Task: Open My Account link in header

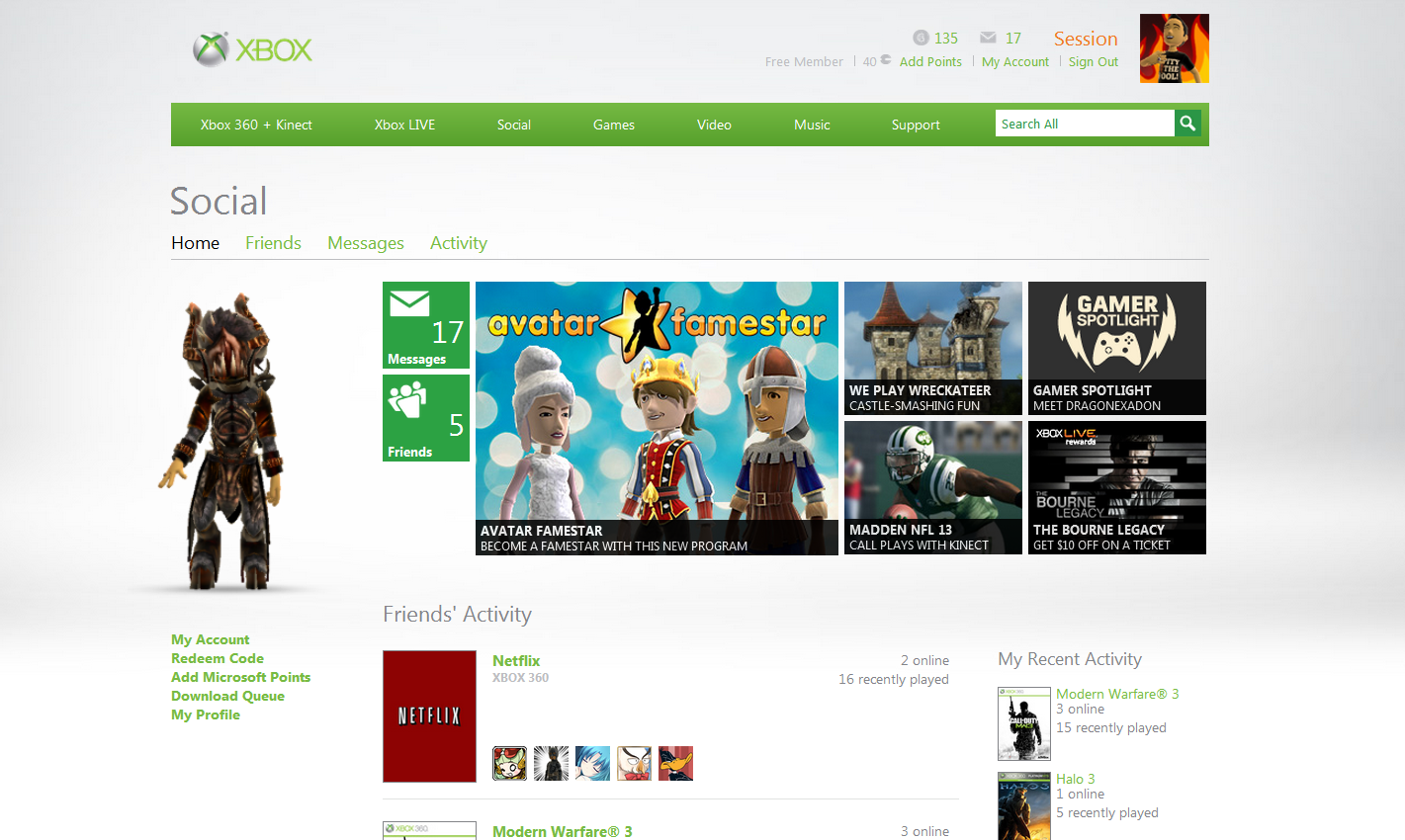Action: (x=1015, y=61)
